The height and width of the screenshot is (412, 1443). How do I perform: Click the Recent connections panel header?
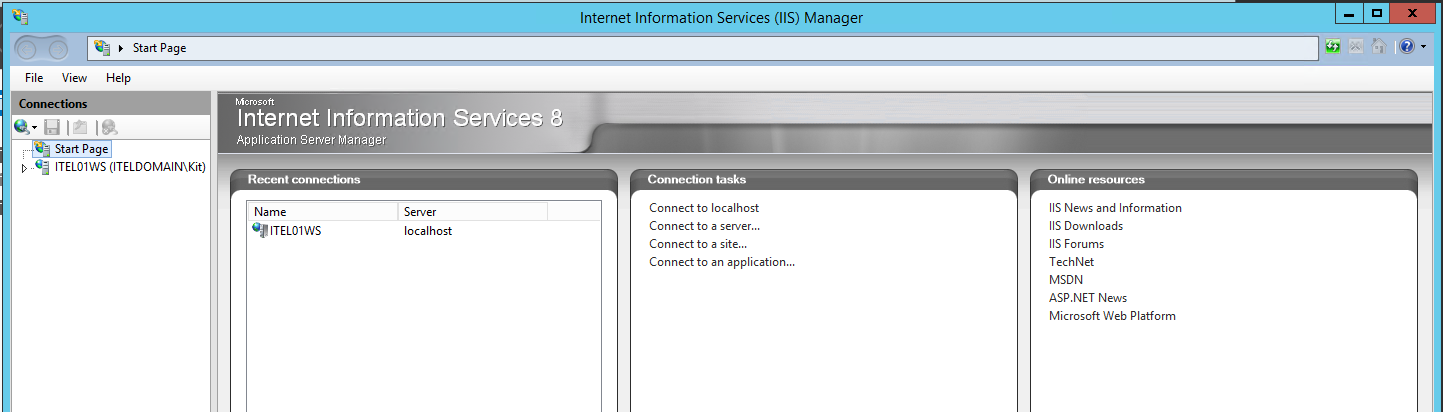(424, 180)
